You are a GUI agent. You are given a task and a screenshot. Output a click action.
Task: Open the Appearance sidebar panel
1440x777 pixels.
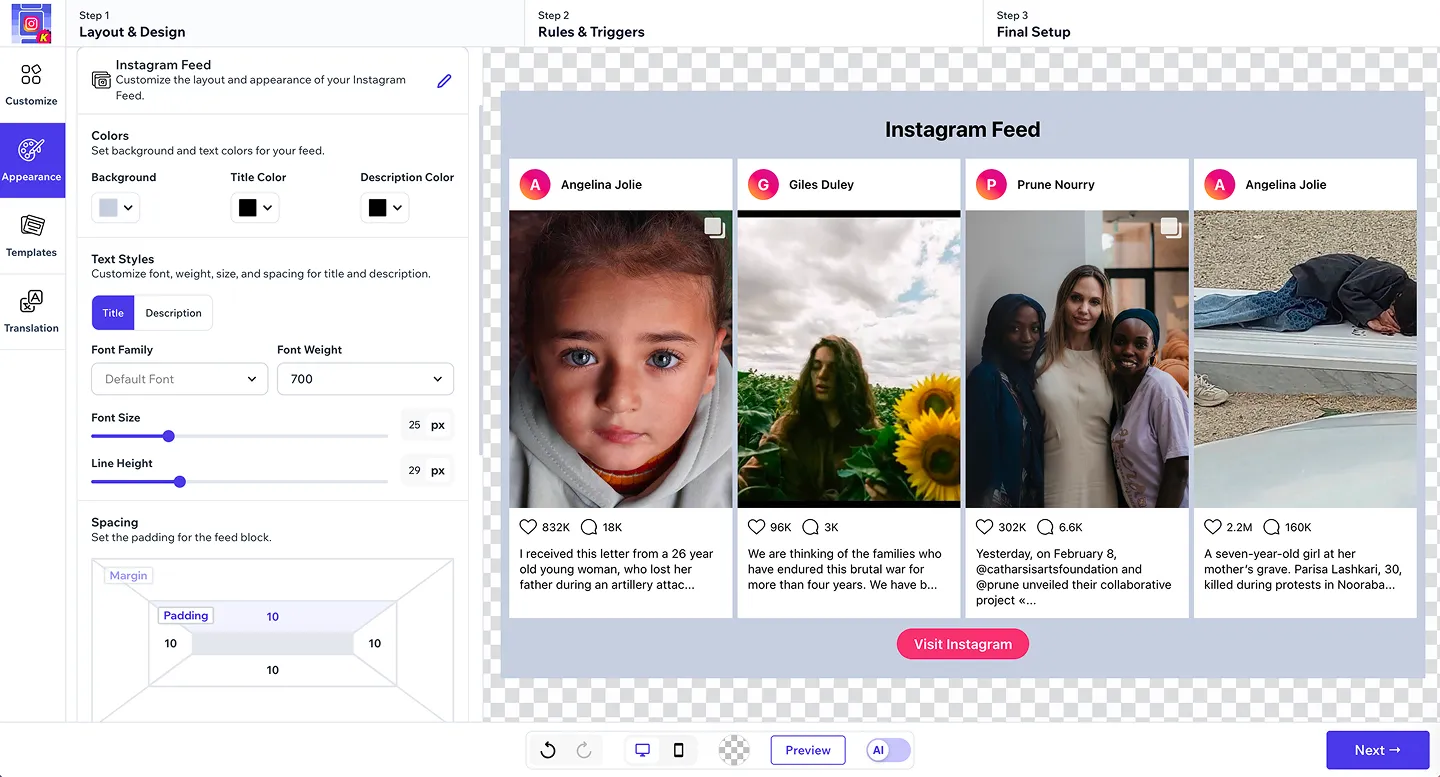coord(32,160)
